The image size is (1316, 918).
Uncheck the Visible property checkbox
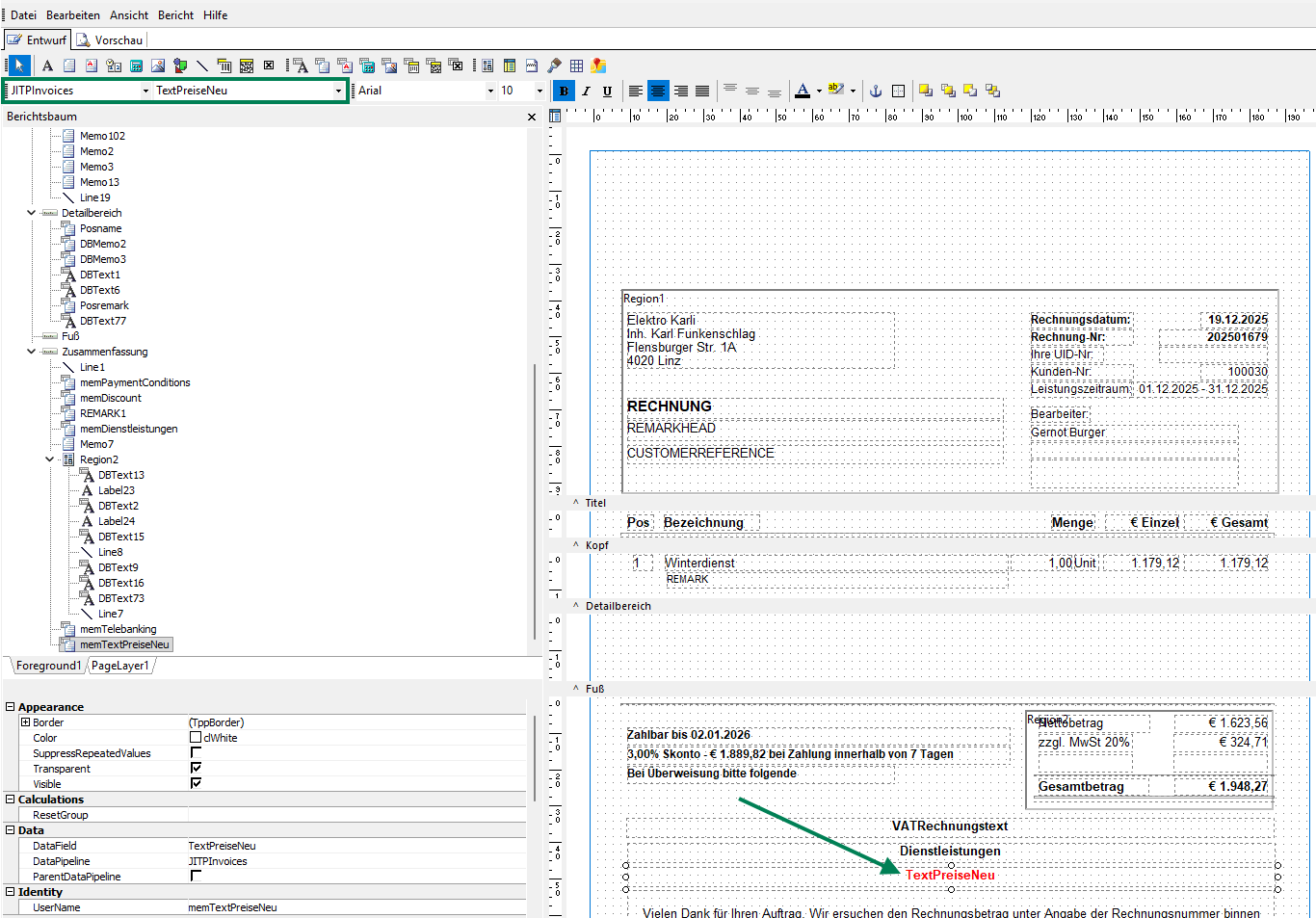(x=196, y=784)
